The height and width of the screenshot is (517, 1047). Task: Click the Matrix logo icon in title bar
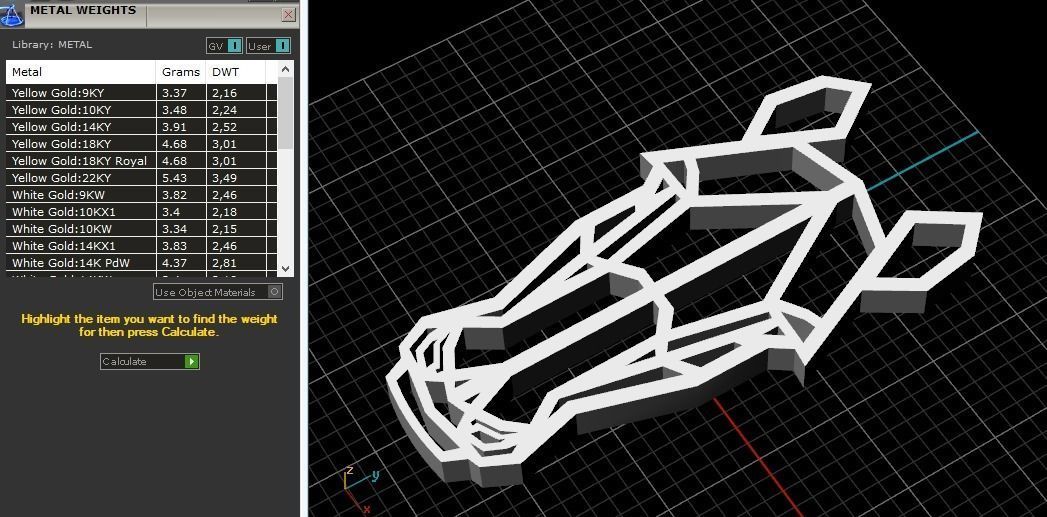coord(11,13)
